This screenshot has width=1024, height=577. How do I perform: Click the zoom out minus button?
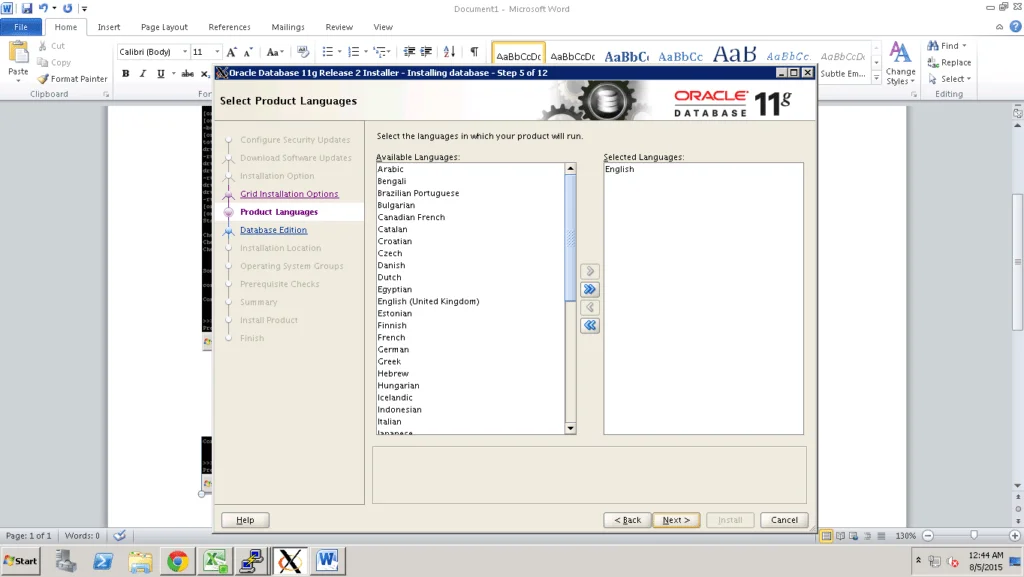pos(928,536)
